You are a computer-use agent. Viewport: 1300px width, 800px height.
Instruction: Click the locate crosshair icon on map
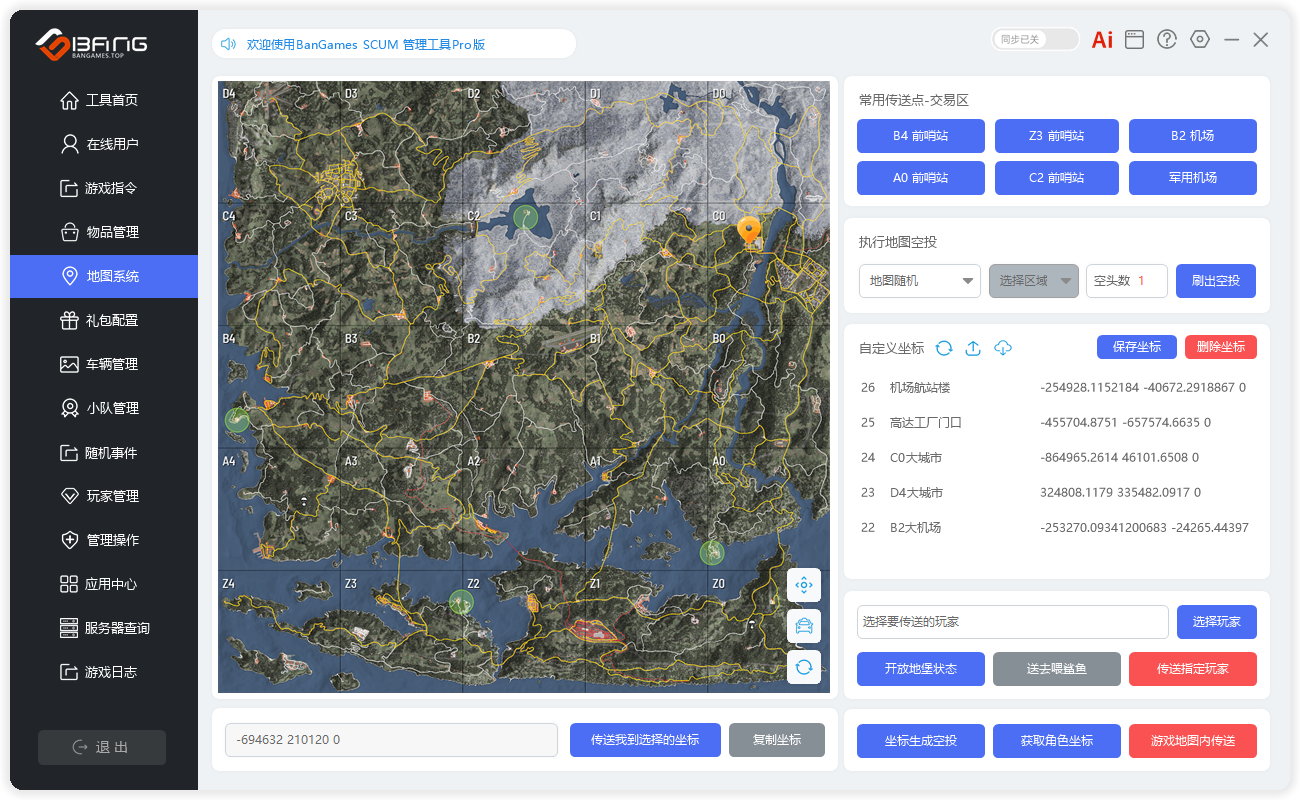804,586
